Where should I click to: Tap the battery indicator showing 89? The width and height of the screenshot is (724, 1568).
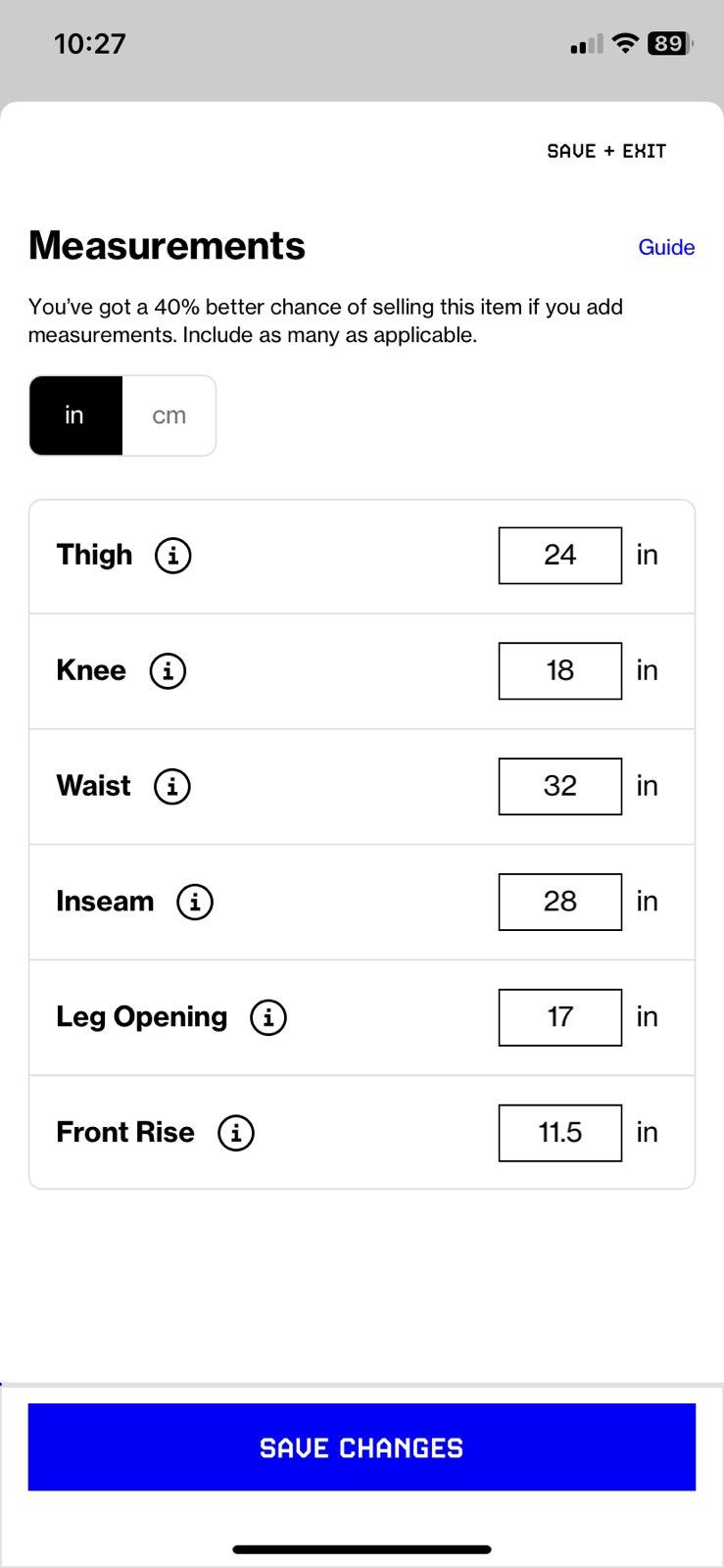(x=669, y=43)
